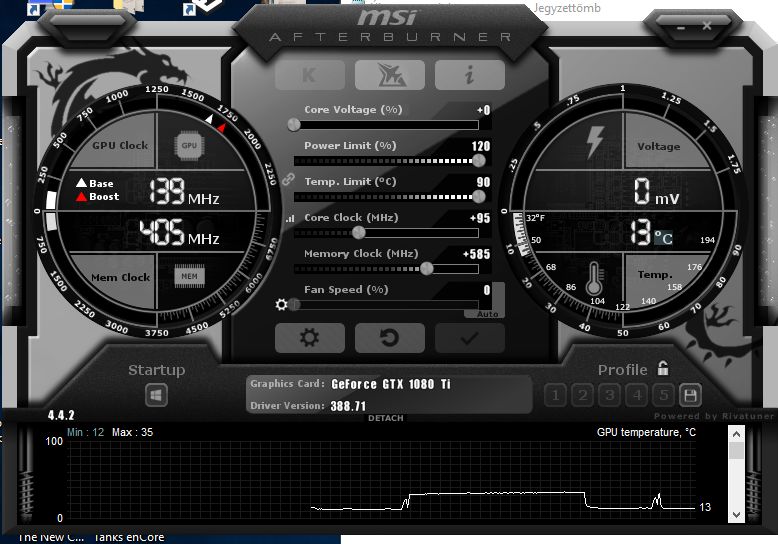Viewport: 778px width, 544px height.
Task: Click the monitoring graph scrollbar thumb
Action: point(736,451)
